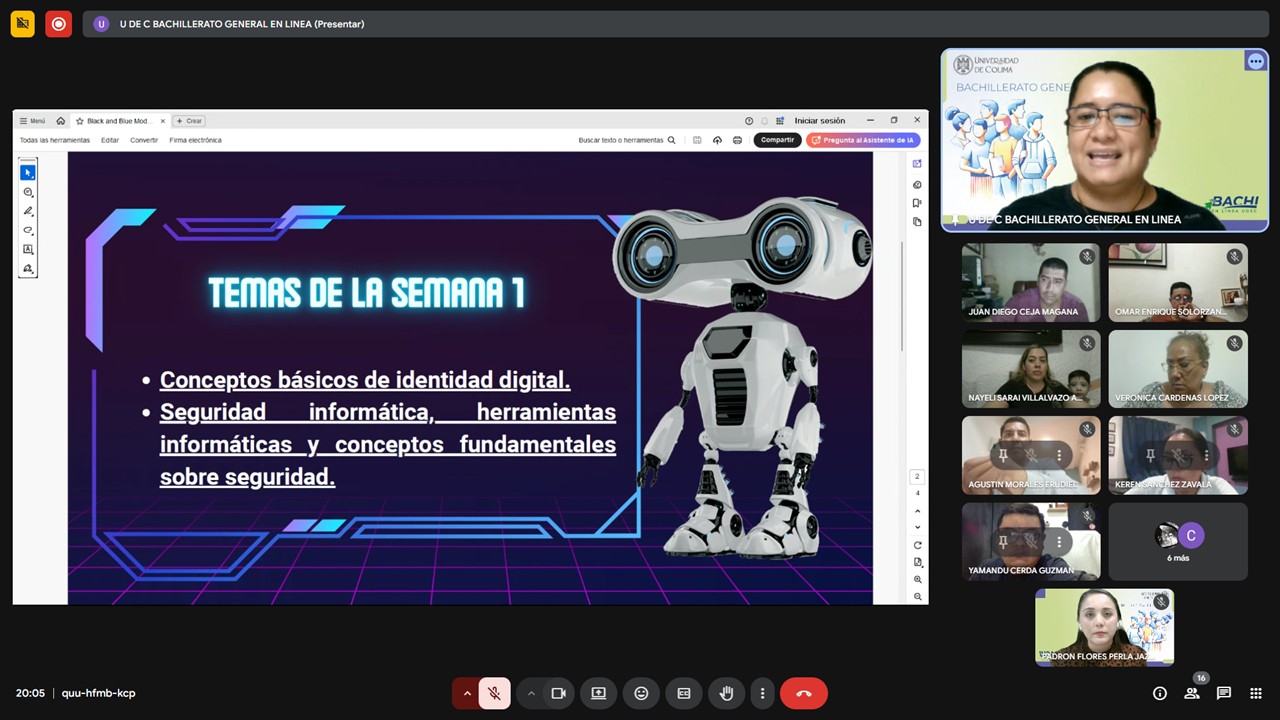Toggle the camera on or off
Viewport: 1280px width, 720px height.
tap(558, 693)
